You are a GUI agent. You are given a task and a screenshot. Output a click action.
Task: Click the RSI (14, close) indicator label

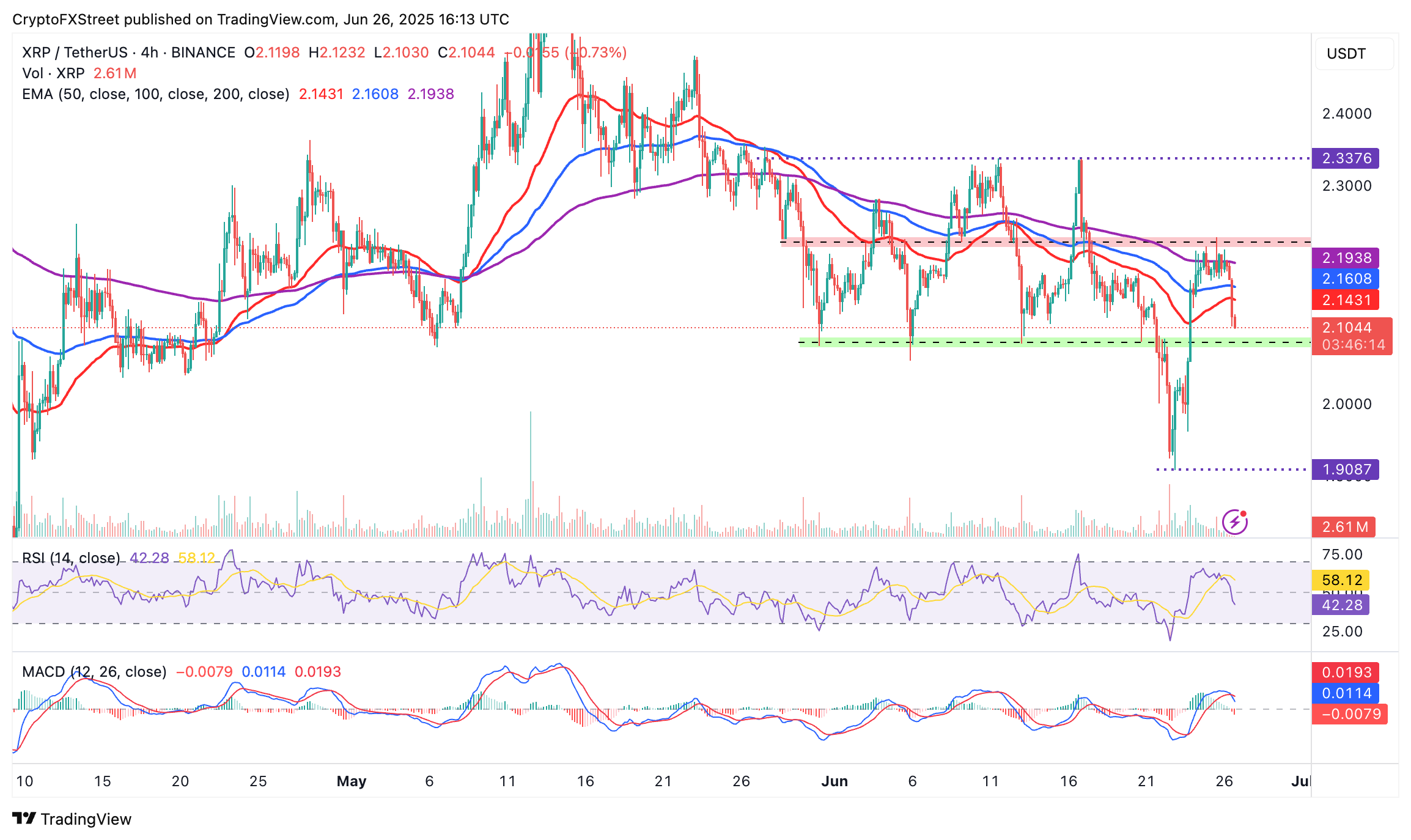point(71,558)
